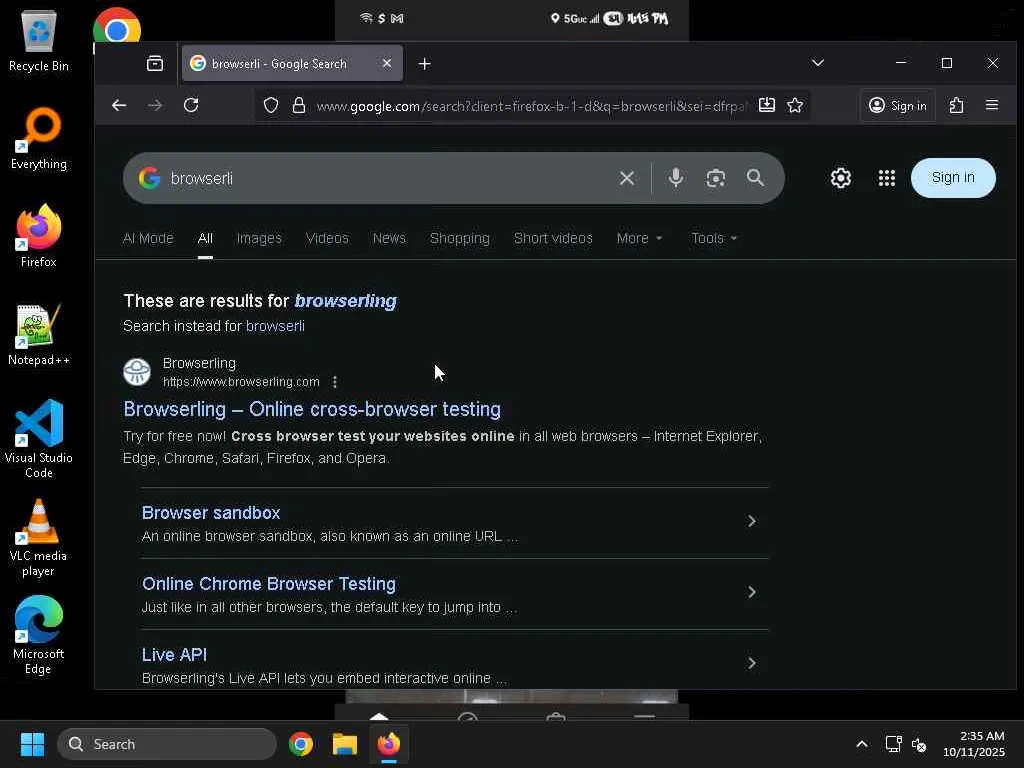The height and width of the screenshot is (768, 1024).
Task: Switch to Shopping results
Action: 460,238
